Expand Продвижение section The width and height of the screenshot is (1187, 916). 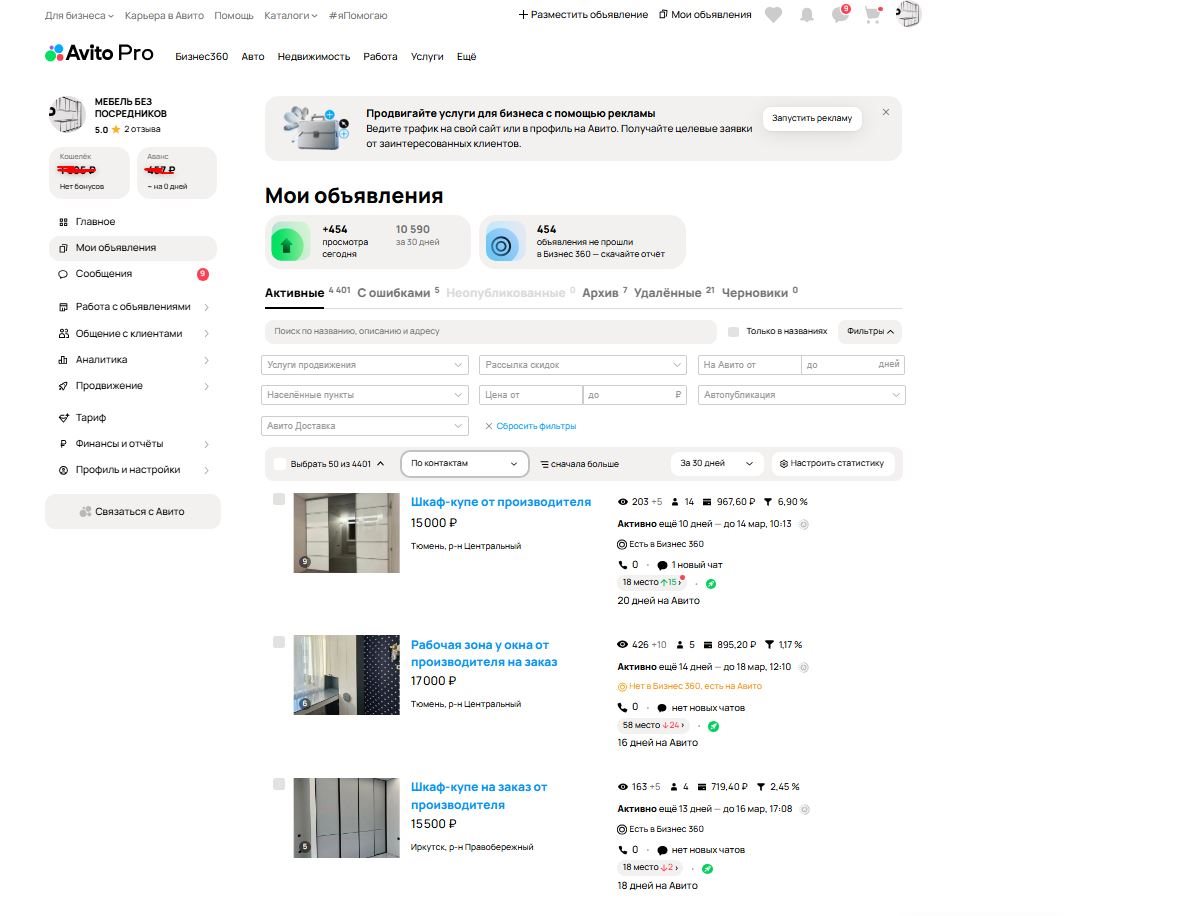coord(131,386)
